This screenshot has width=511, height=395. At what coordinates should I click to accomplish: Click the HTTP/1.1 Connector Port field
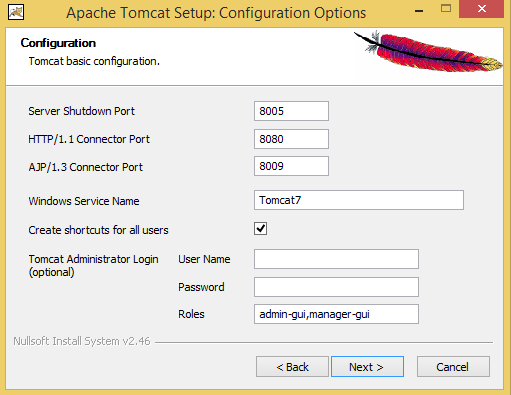(291, 139)
